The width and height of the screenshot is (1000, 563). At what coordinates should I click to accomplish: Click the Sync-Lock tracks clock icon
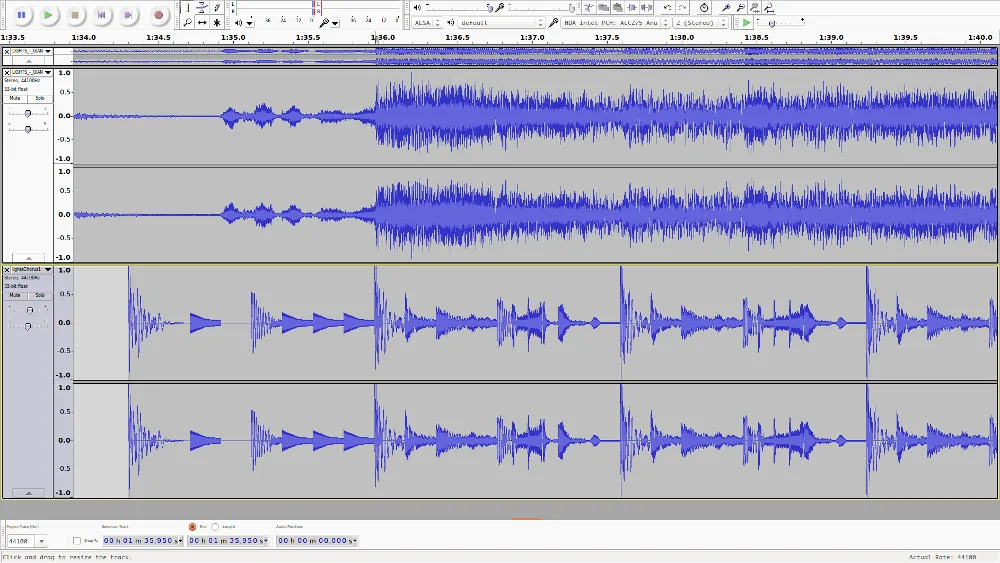point(704,8)
